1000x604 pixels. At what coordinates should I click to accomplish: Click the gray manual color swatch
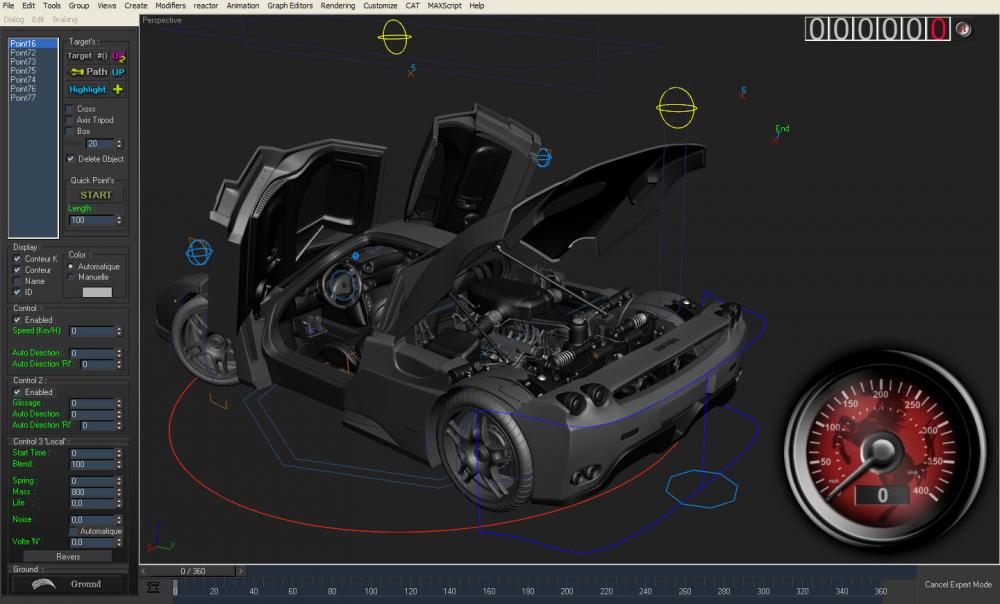(97, 292)
